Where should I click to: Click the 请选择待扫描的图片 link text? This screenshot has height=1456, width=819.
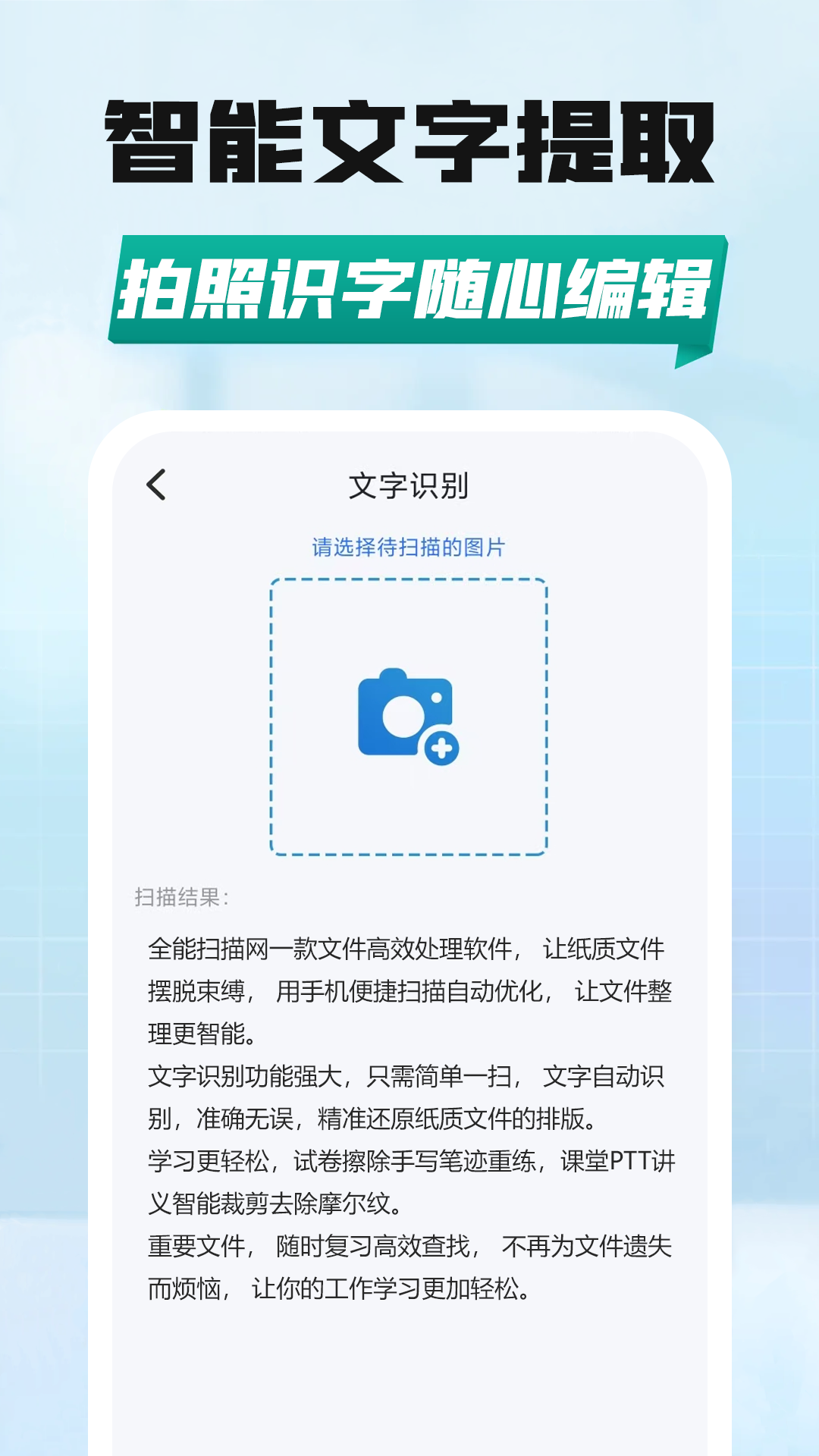(409, 547)
